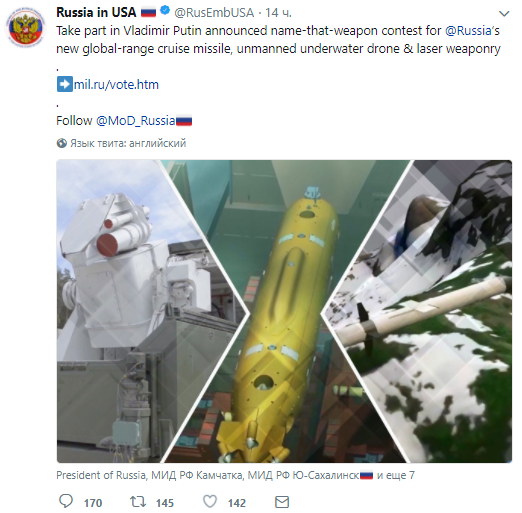The image size is (522, 513).
Task: Expand tweet options chevron menu
Action: [x=504, y=14]
